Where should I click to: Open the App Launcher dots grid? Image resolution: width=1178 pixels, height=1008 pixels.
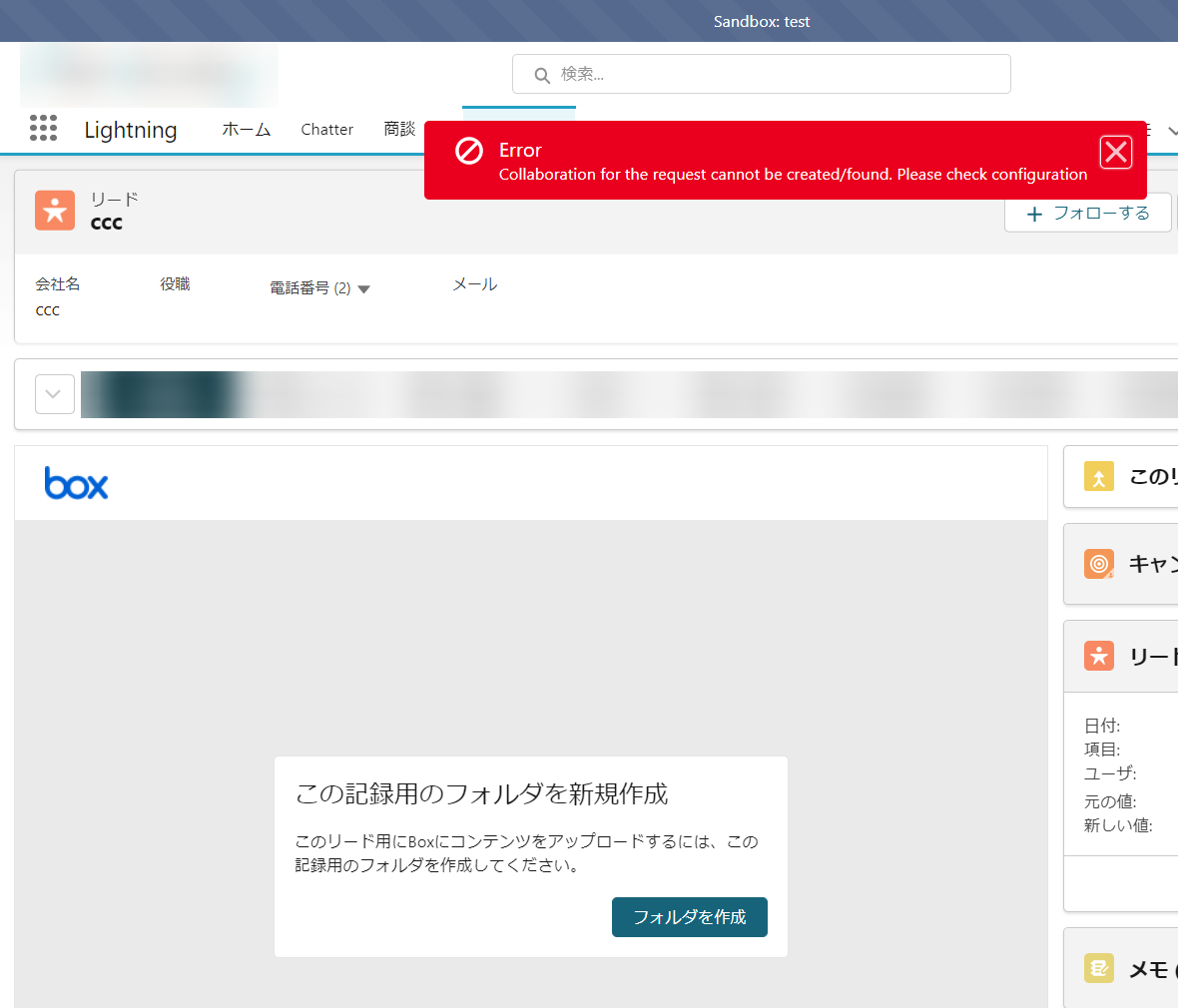(43, 128)
